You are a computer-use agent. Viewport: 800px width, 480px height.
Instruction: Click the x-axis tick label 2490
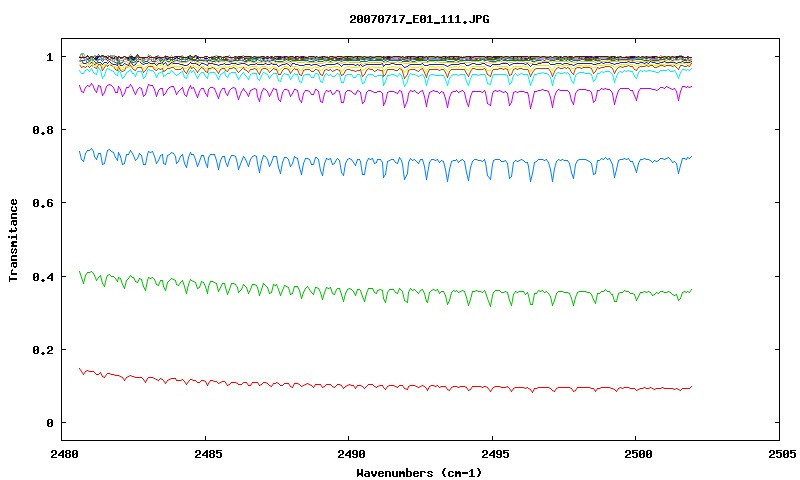coord(352,453)
